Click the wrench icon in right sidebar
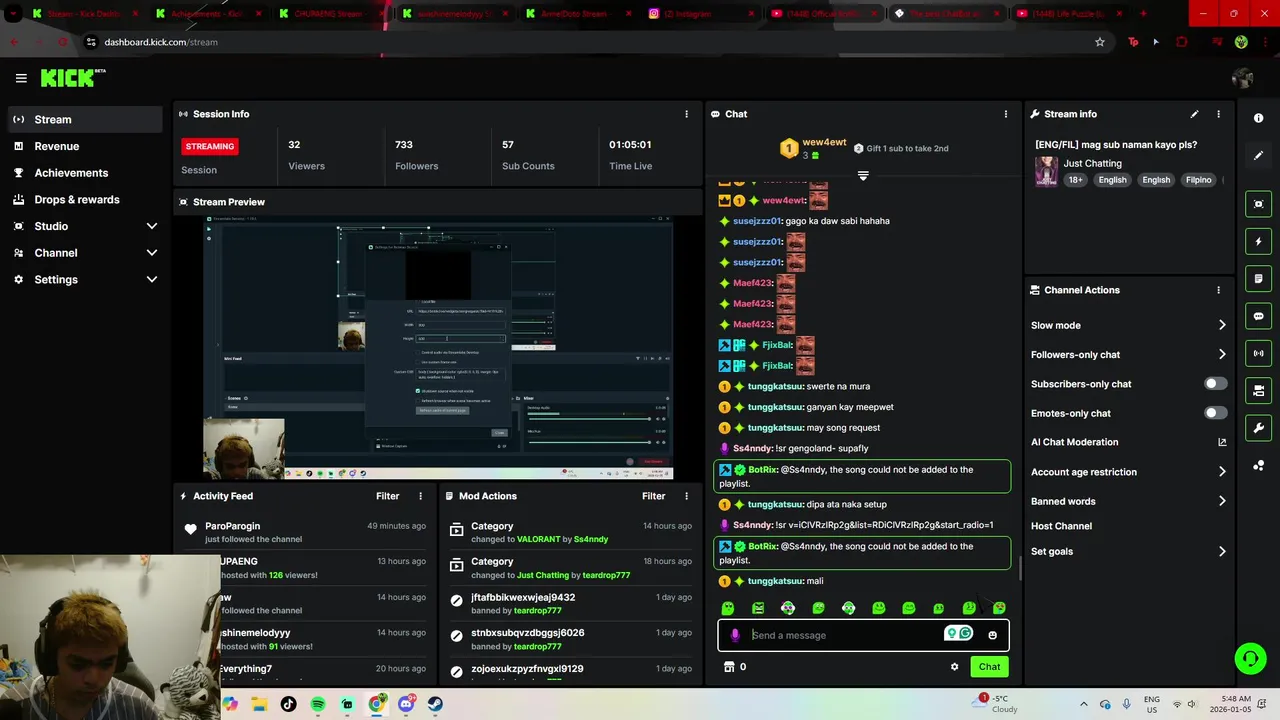This screenshot has width=1280, height=720. click(x=1258, y=428)
